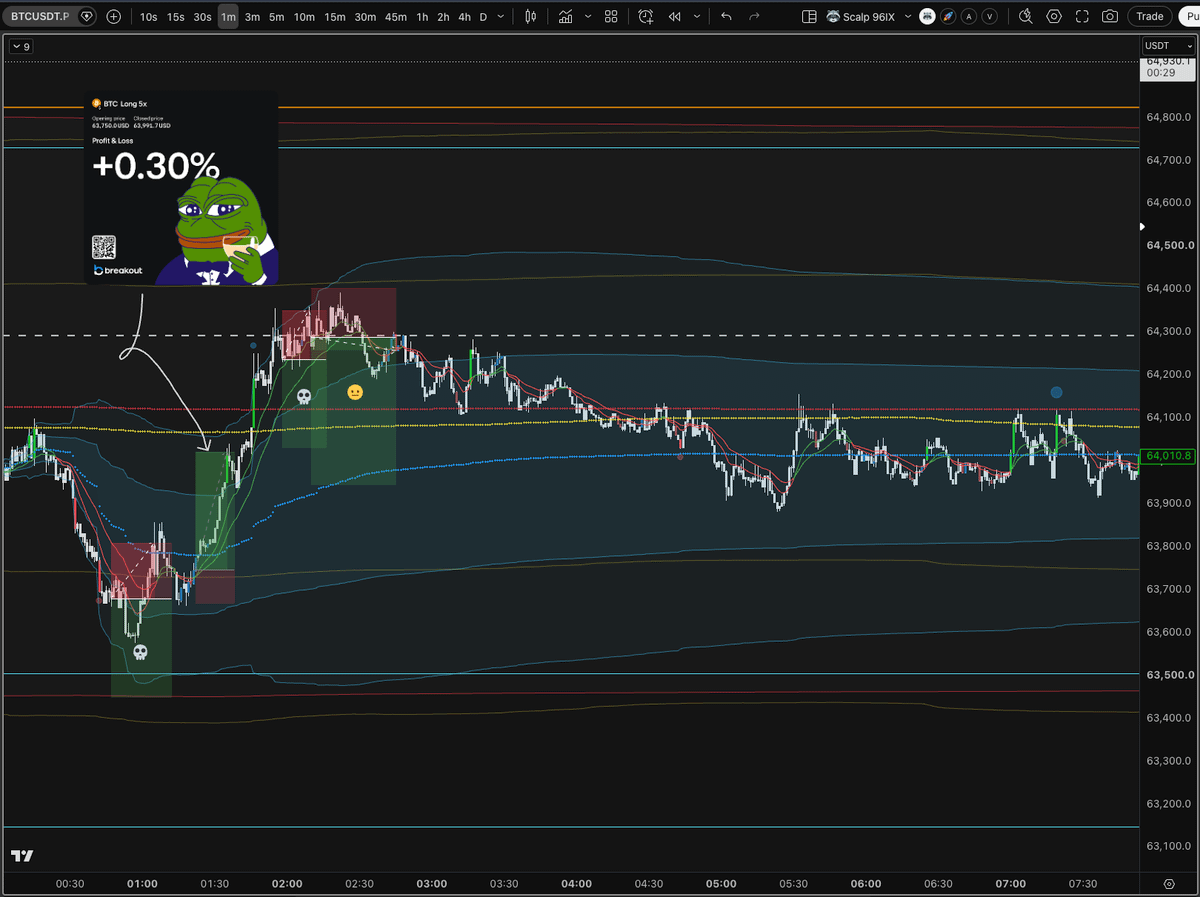
Task: Click the diamond icon beside BTCUSDT.P
Action: (88, 16)
